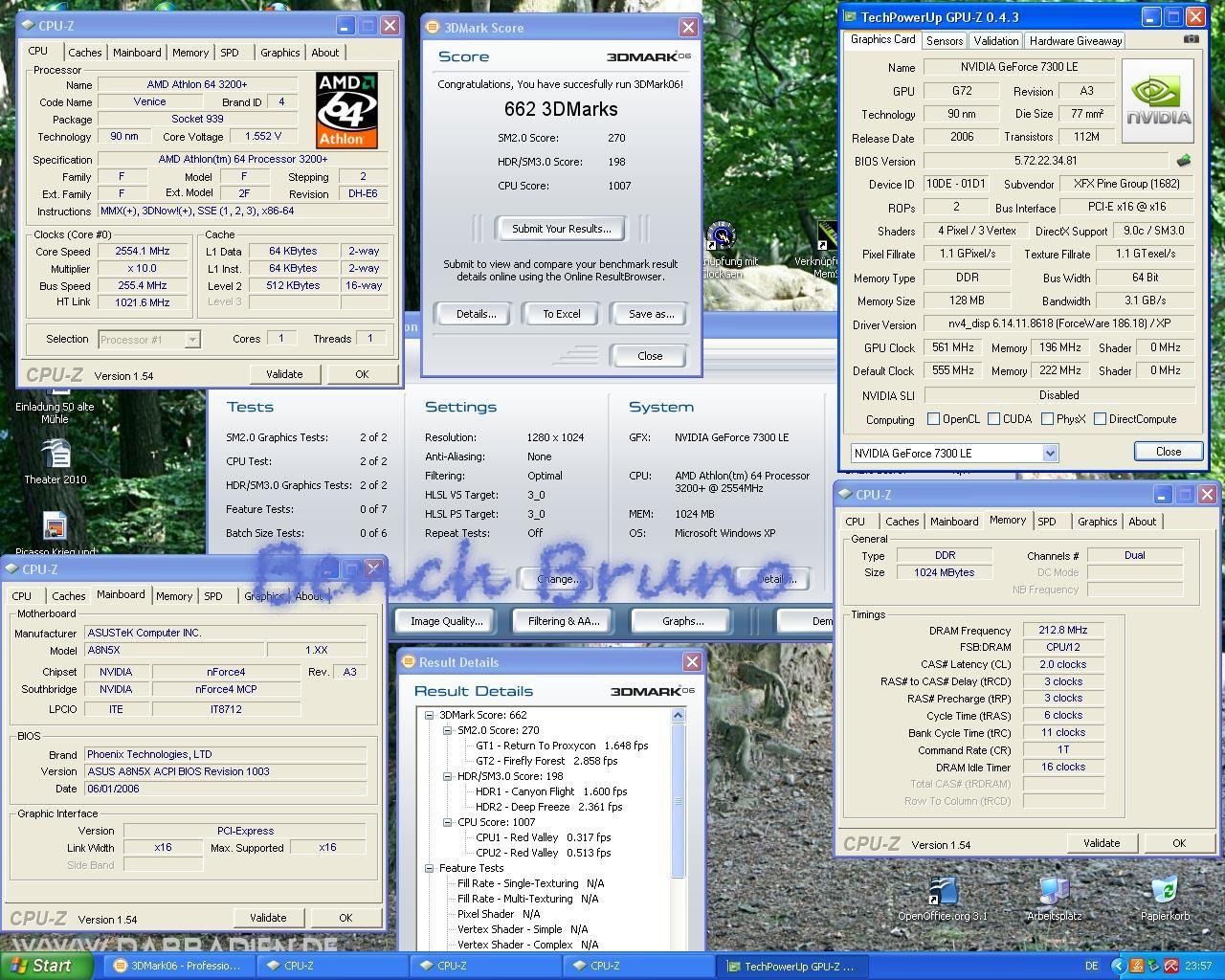This screenshot has width=1225, height=980.
Task: Click the DRAM Frequency 212.8 MHz field
Action: tap(1063, 630)
